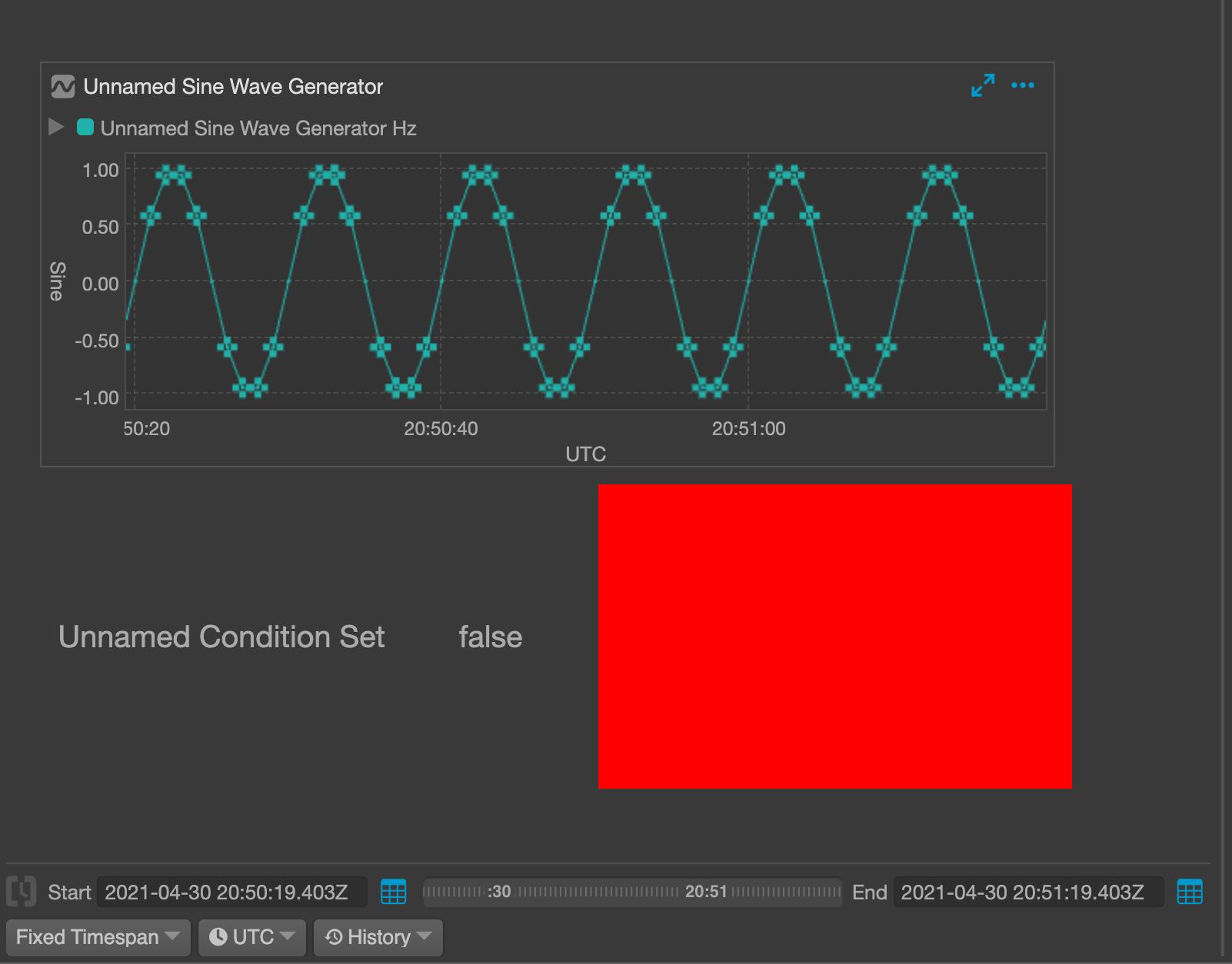Expand the plot to fullscreen with arrows icon
The height and width of the screenshot is (964, 1232).
983,85
